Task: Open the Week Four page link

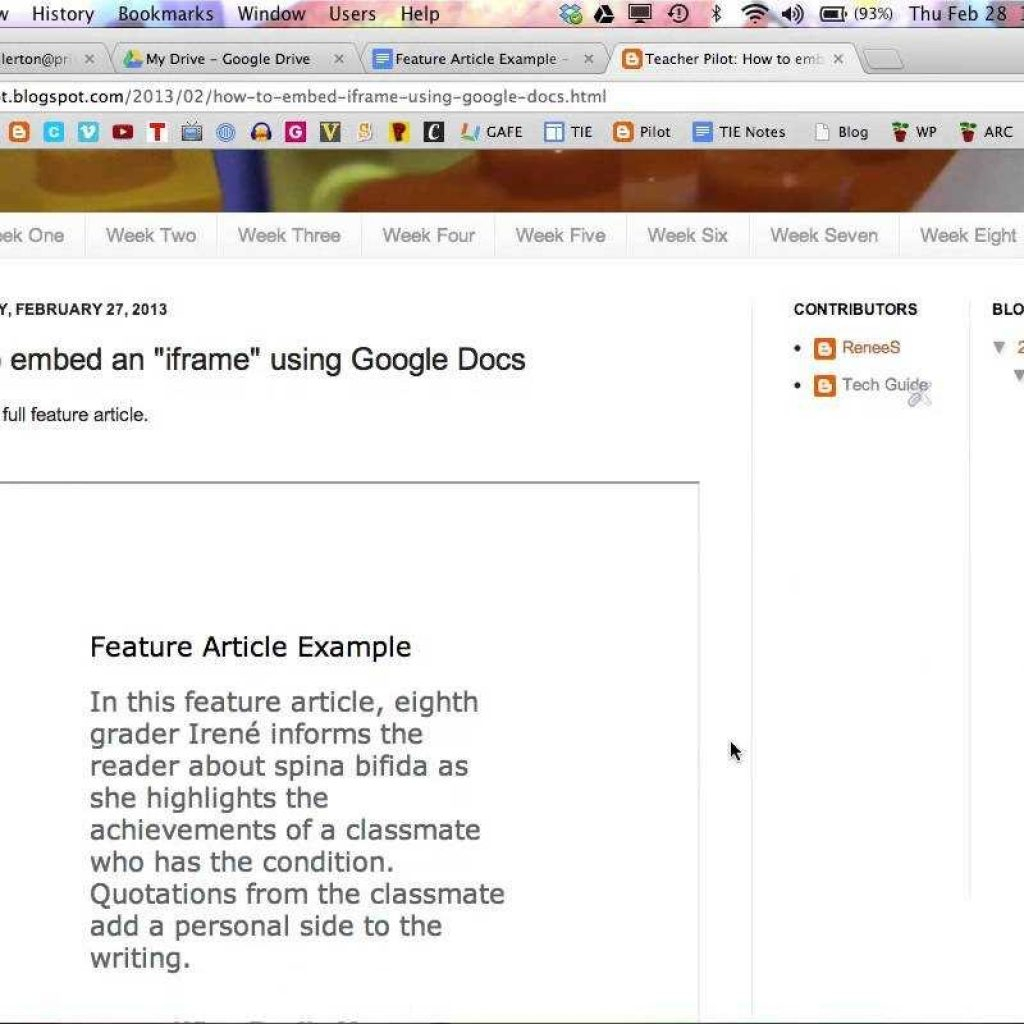Action: pos(428,236)
